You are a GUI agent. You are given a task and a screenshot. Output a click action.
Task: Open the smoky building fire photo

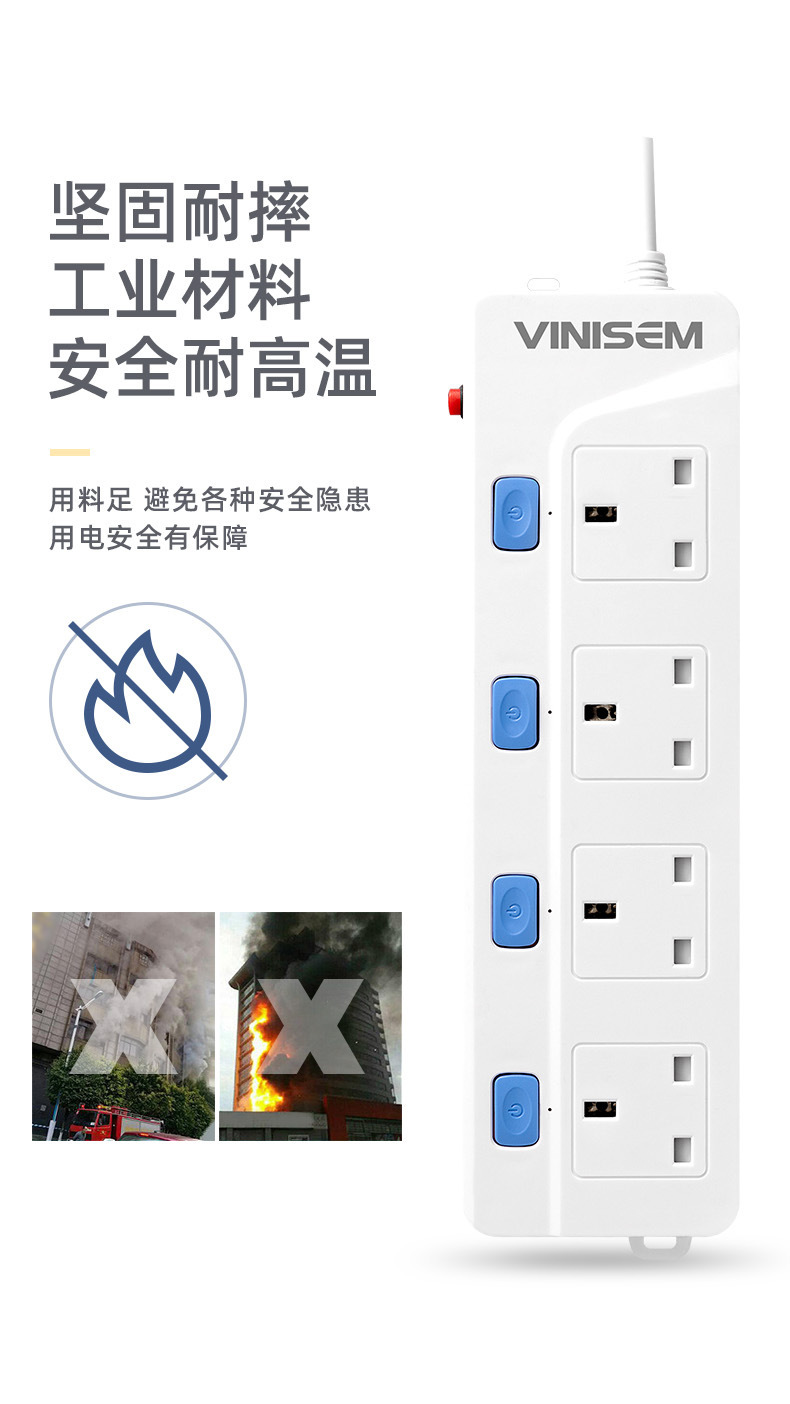coord(123,1026)
